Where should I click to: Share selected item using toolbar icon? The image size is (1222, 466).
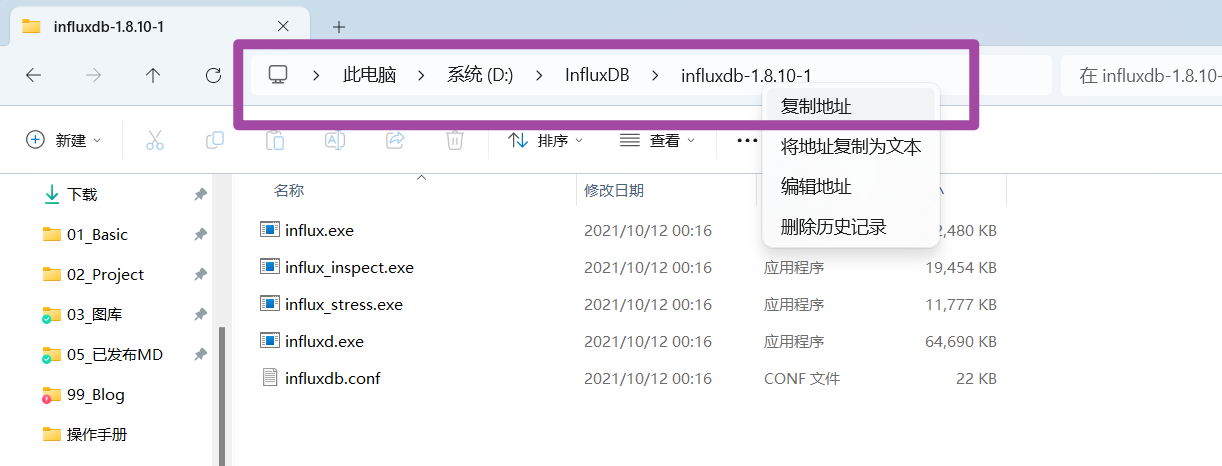(x=394, y=140)
